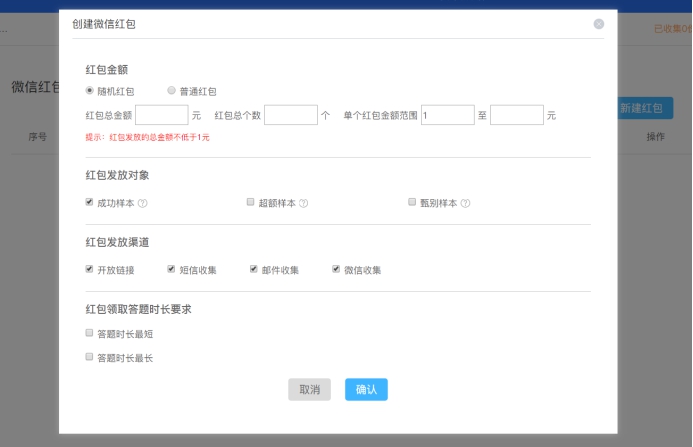
Task: Click the 操作 column header in background table
Action: pyautogui.click(x=655, y=137)
